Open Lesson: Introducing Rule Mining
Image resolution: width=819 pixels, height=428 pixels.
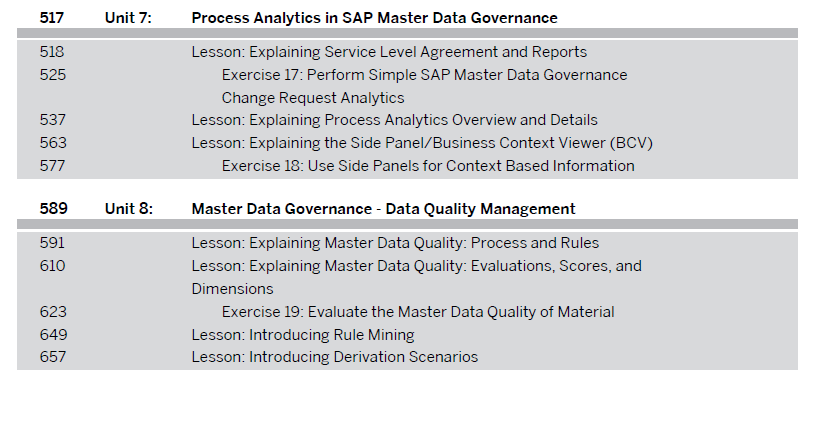pyautogui.click(x=302, y=334)
